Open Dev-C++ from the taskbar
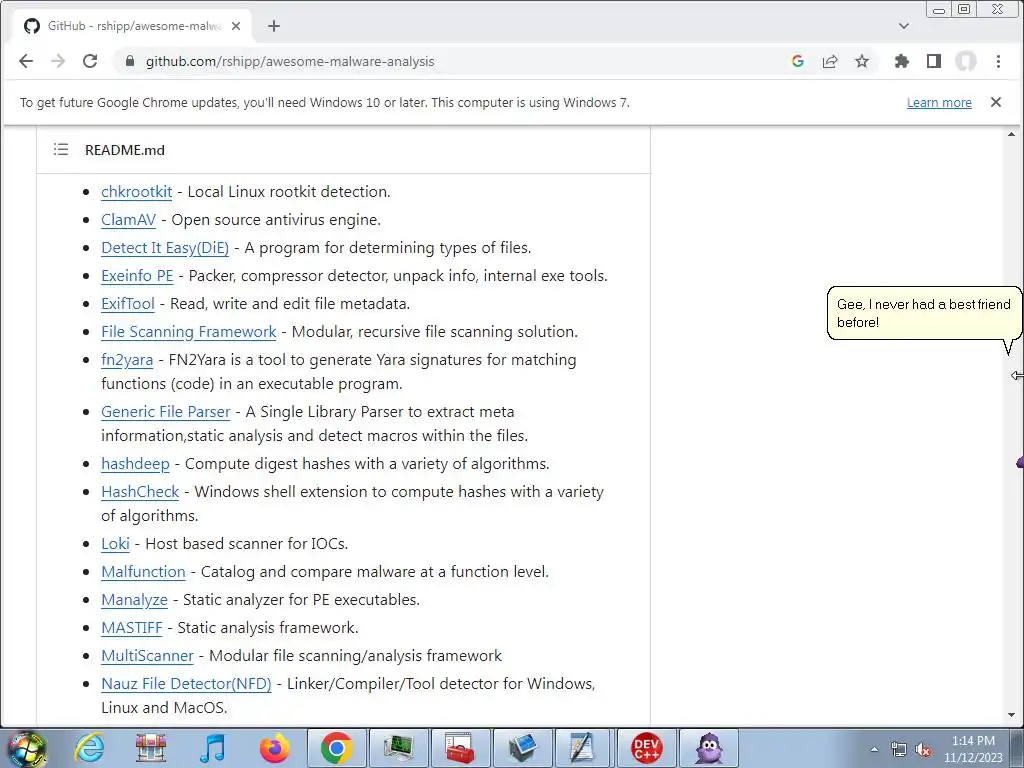 [647, 748]
